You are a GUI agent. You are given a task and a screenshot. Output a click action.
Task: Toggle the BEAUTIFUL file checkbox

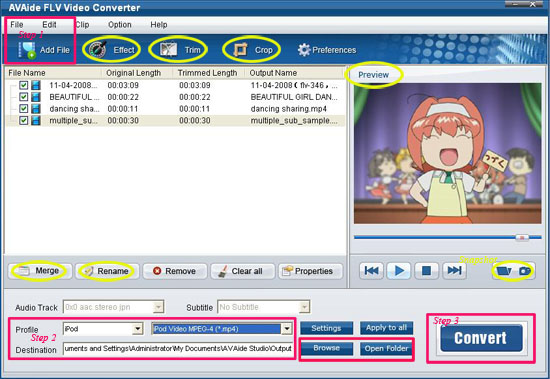24,97
